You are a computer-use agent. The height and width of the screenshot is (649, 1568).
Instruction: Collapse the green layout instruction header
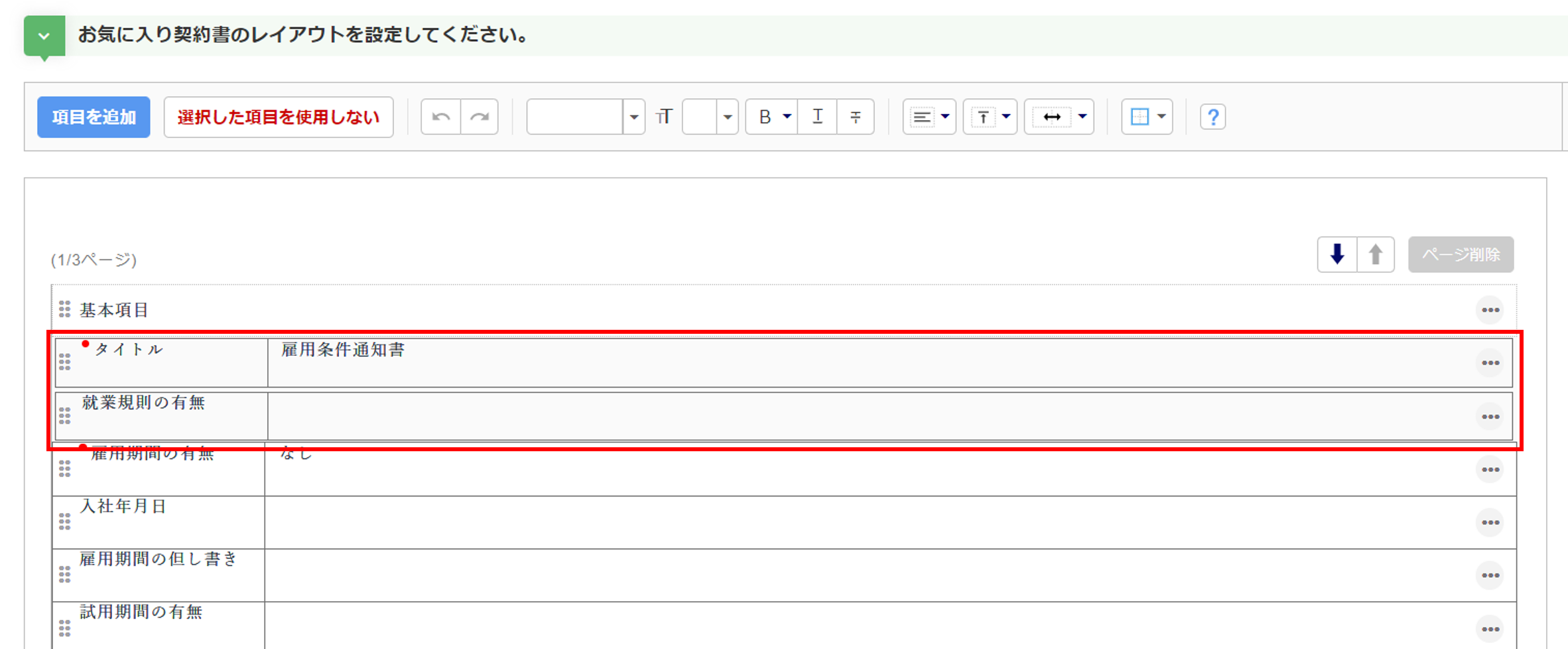[44, 36]
